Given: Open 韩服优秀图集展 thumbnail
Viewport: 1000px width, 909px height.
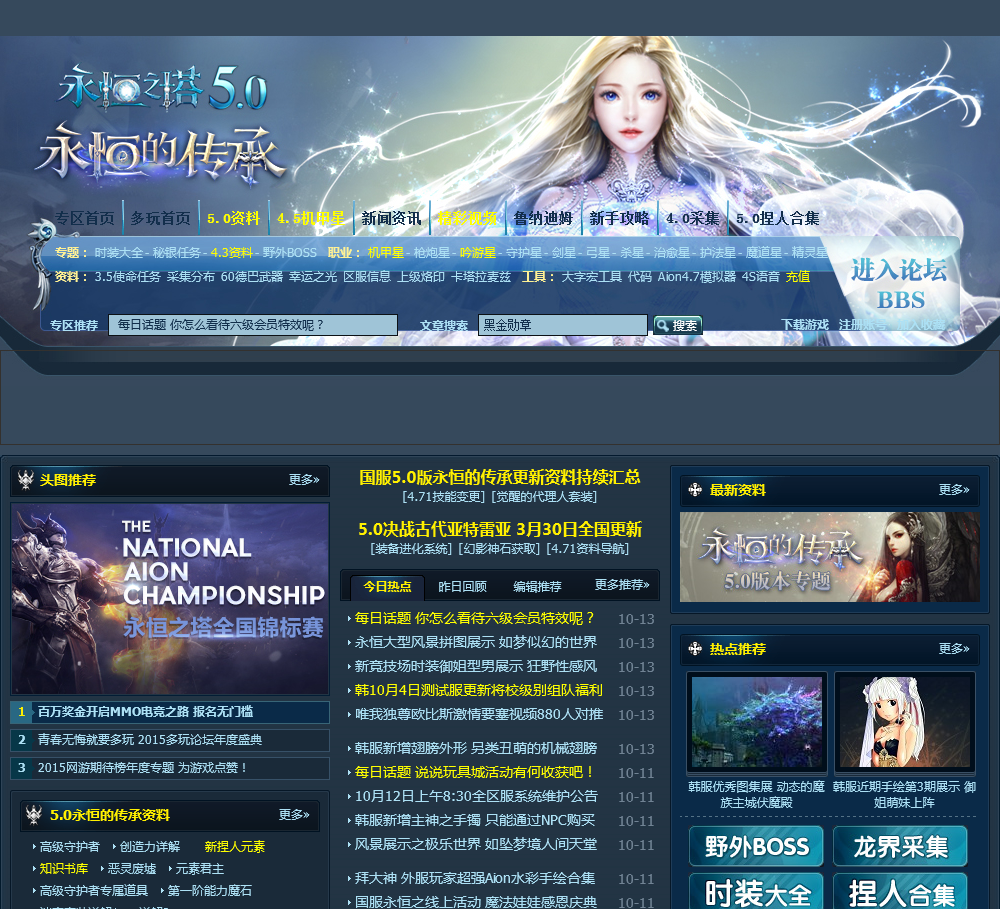Looking at the screenshot, I should (x=756, y=722).
